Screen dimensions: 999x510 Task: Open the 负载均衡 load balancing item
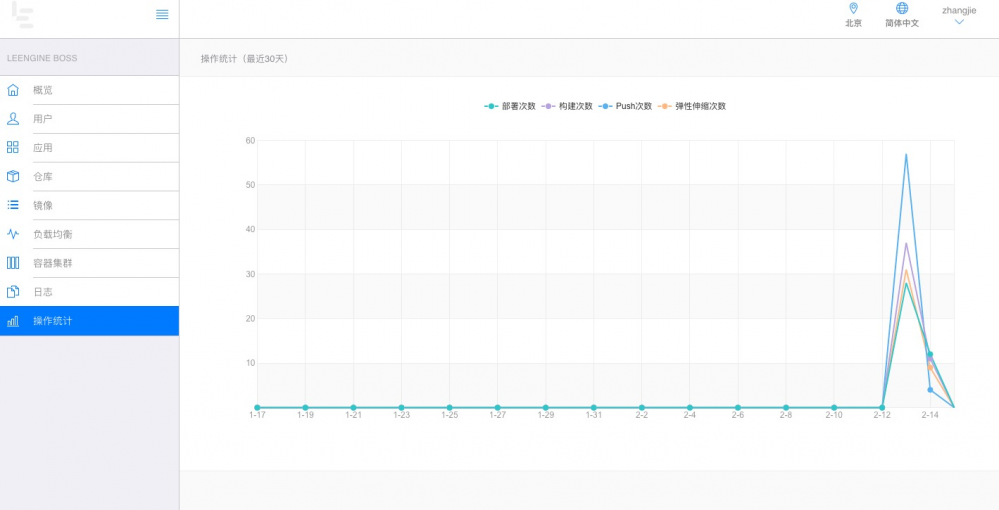click(89, 234)
